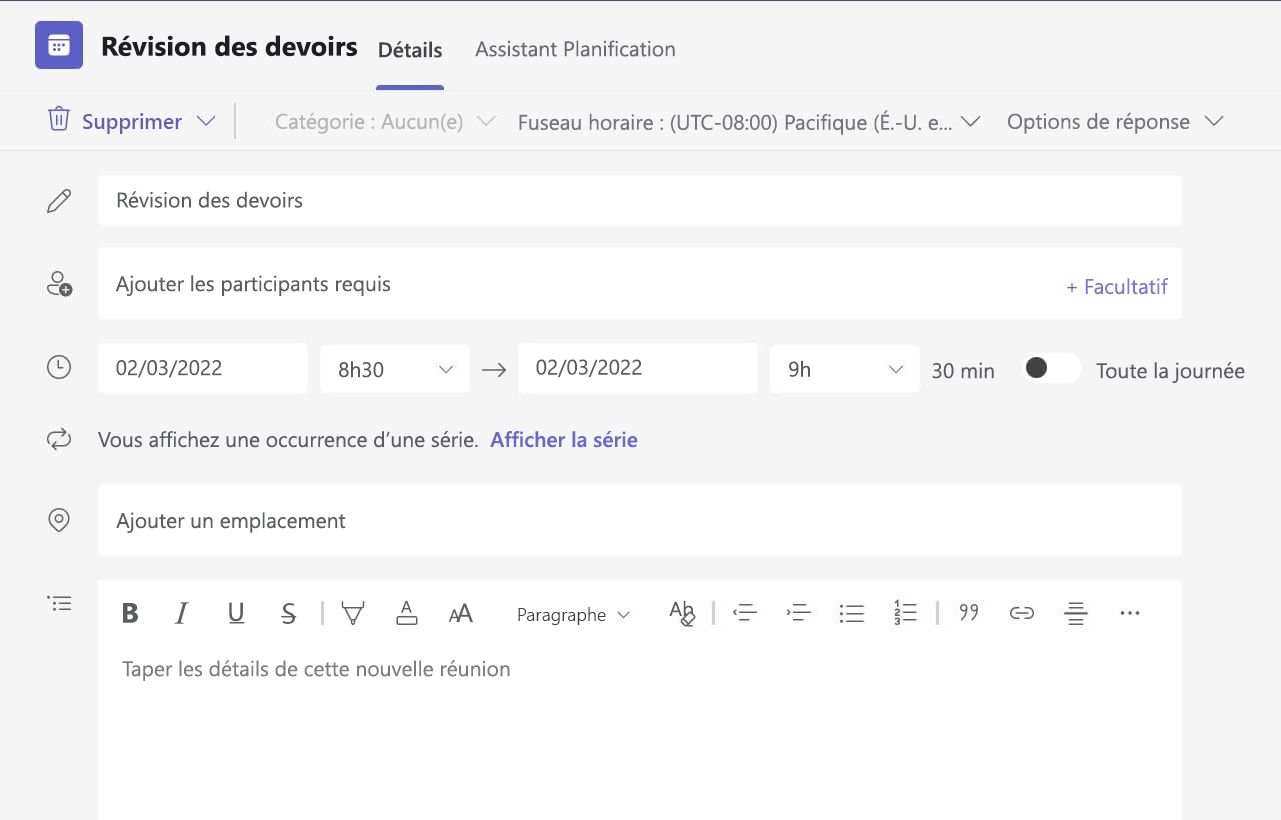Screen dimensions: 1281x820
Task: Open the 9h end time dropdown
Action: coord(845,369)
